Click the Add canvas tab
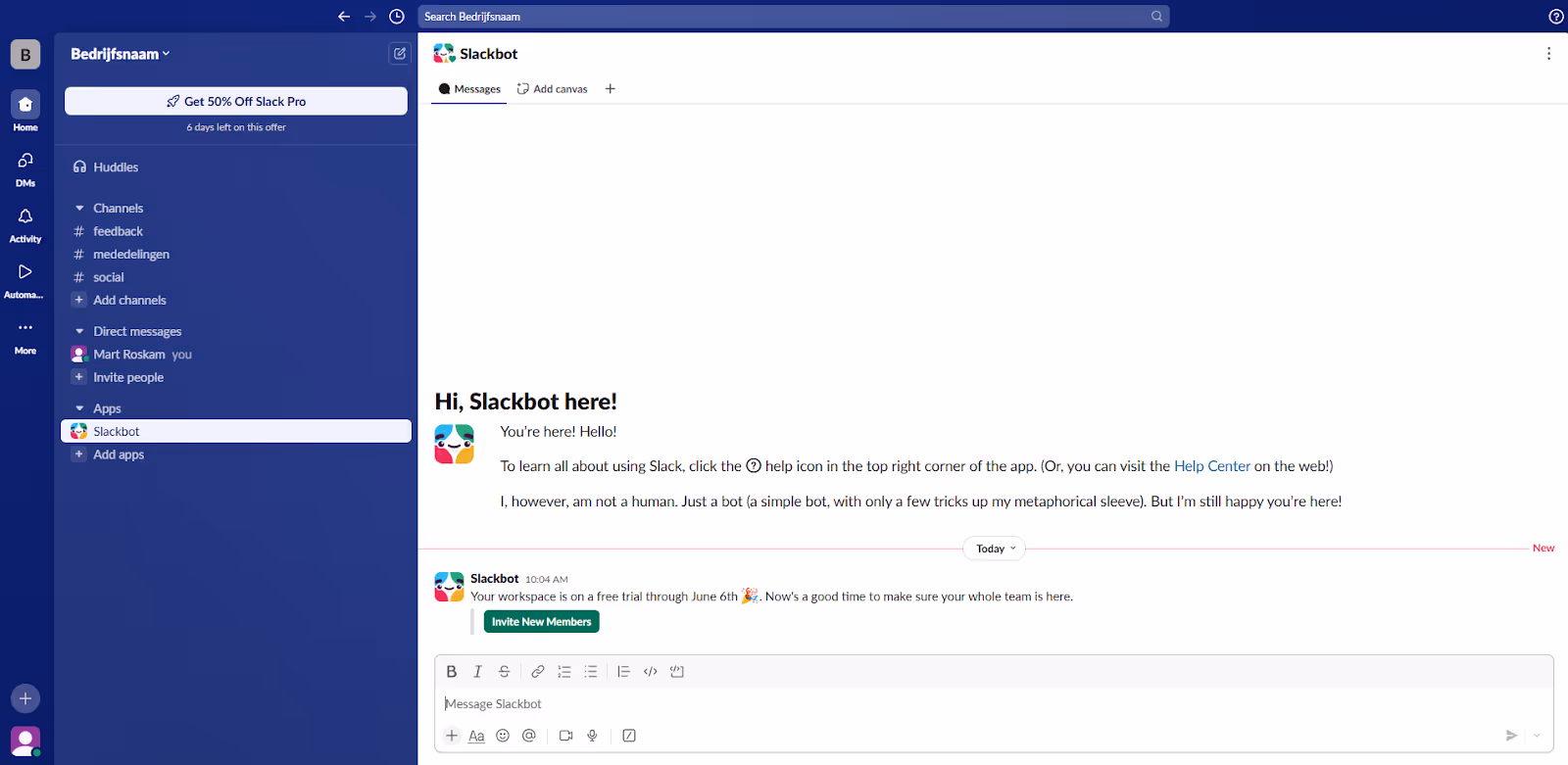Viewport: 1568px width, 765px height. (553, 89)
